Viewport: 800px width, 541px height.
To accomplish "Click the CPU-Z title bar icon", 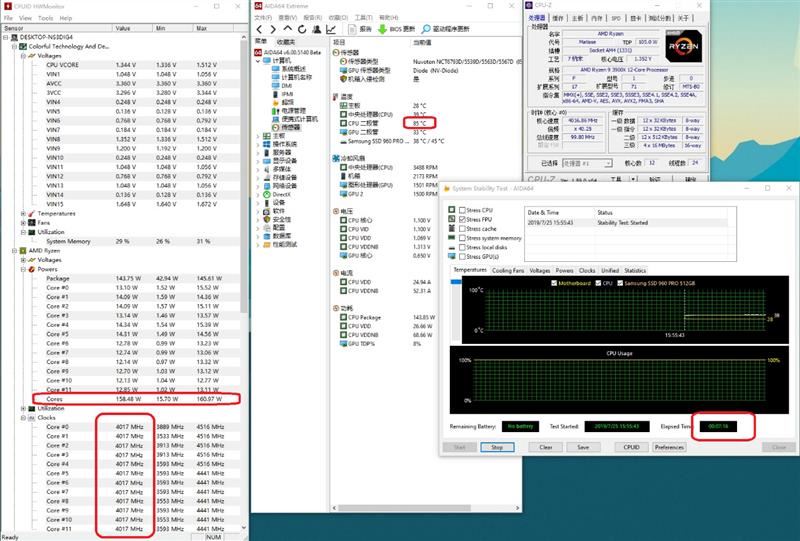I will tap(529, 5).
